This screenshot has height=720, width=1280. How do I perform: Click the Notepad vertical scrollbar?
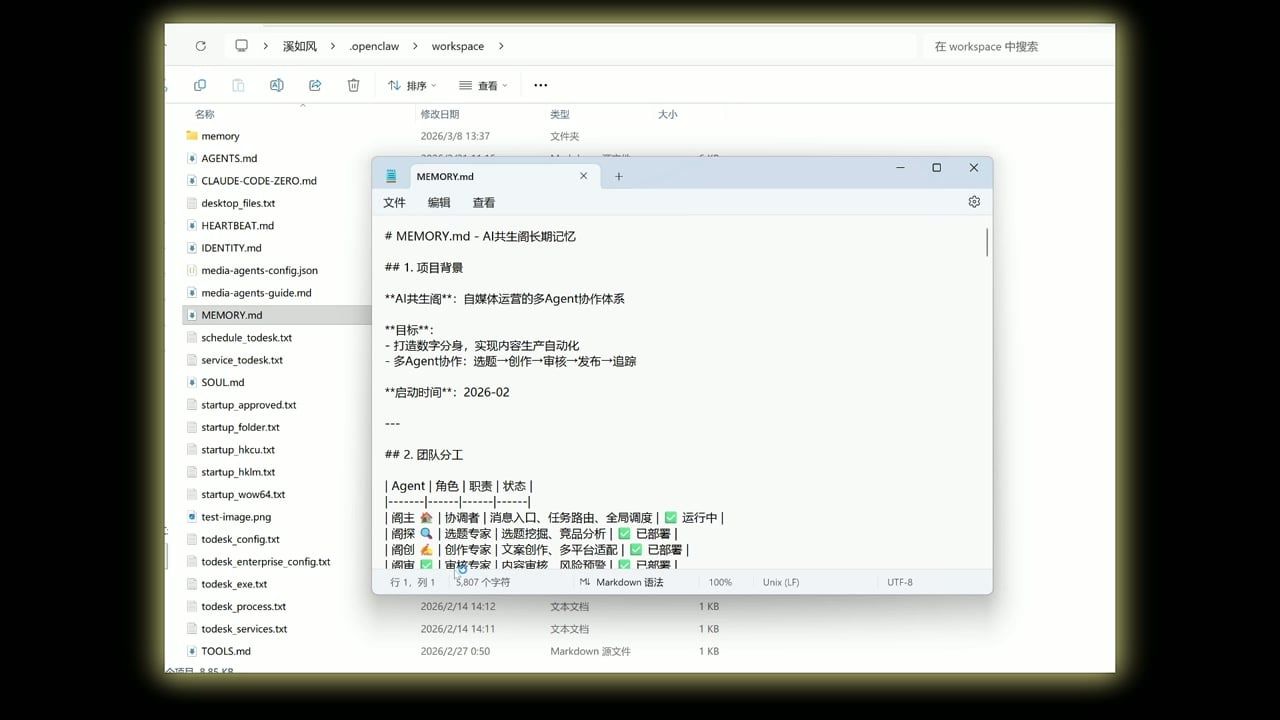(987, 243)
